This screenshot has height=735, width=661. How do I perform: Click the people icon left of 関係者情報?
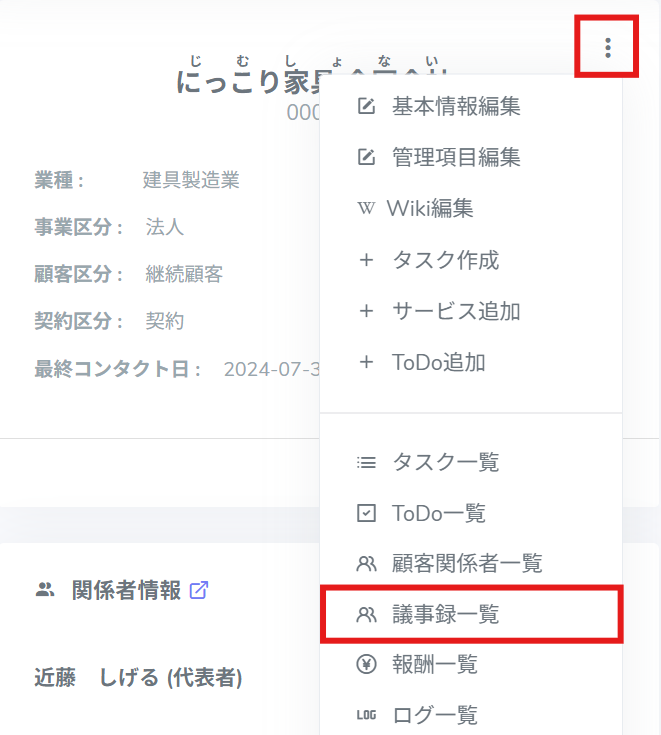click(45, 590)
